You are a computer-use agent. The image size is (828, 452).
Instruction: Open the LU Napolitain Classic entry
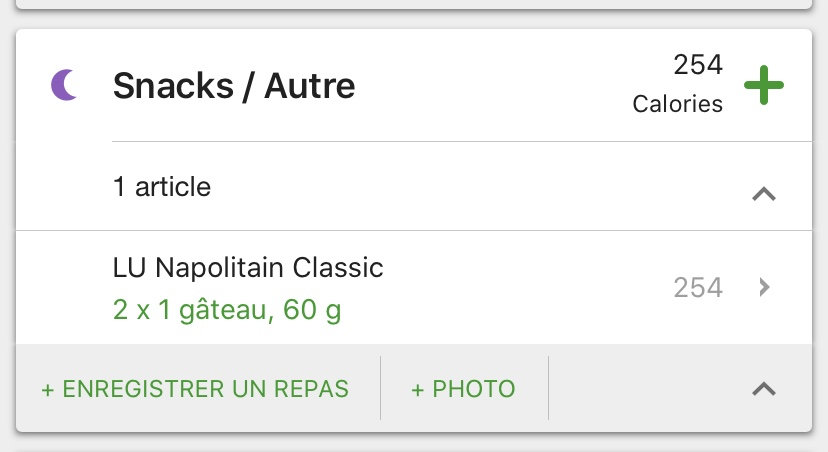click(248, 268)
